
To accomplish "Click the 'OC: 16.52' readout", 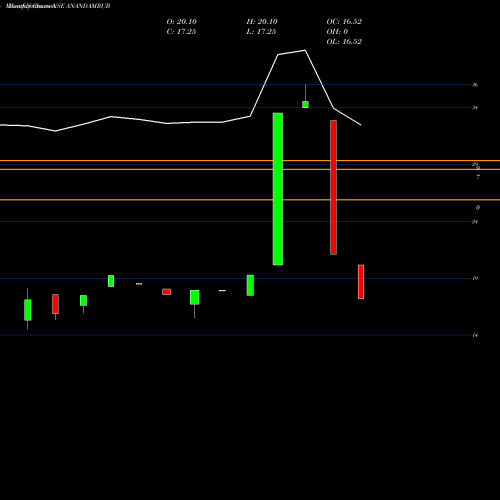I will [344, 22].
